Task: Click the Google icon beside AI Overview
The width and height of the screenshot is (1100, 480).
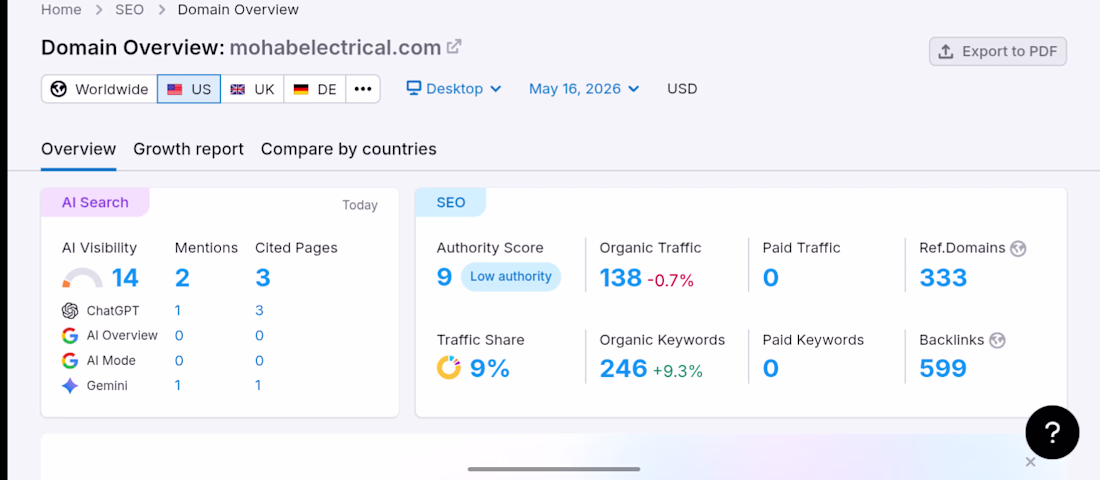Action: click(x=69, y=335)
